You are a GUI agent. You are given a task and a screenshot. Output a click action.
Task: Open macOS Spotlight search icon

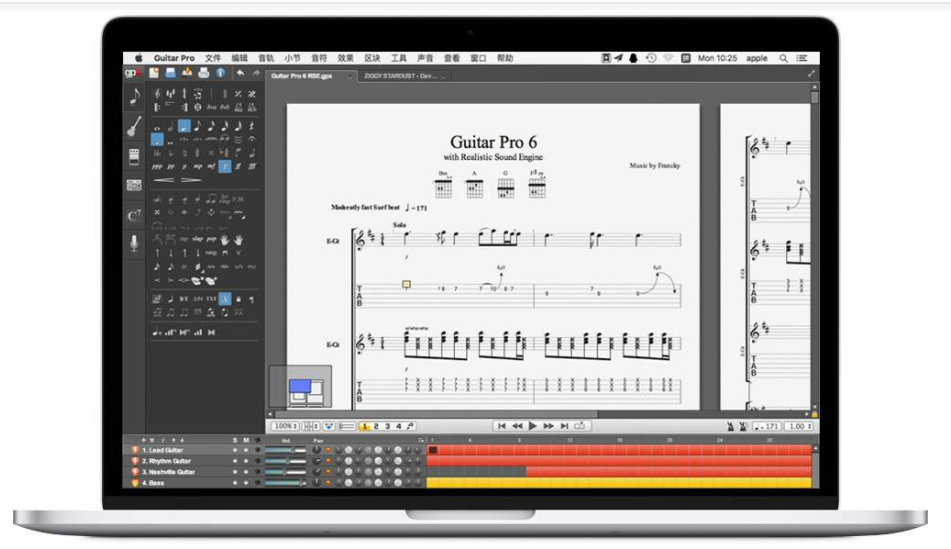784,58
